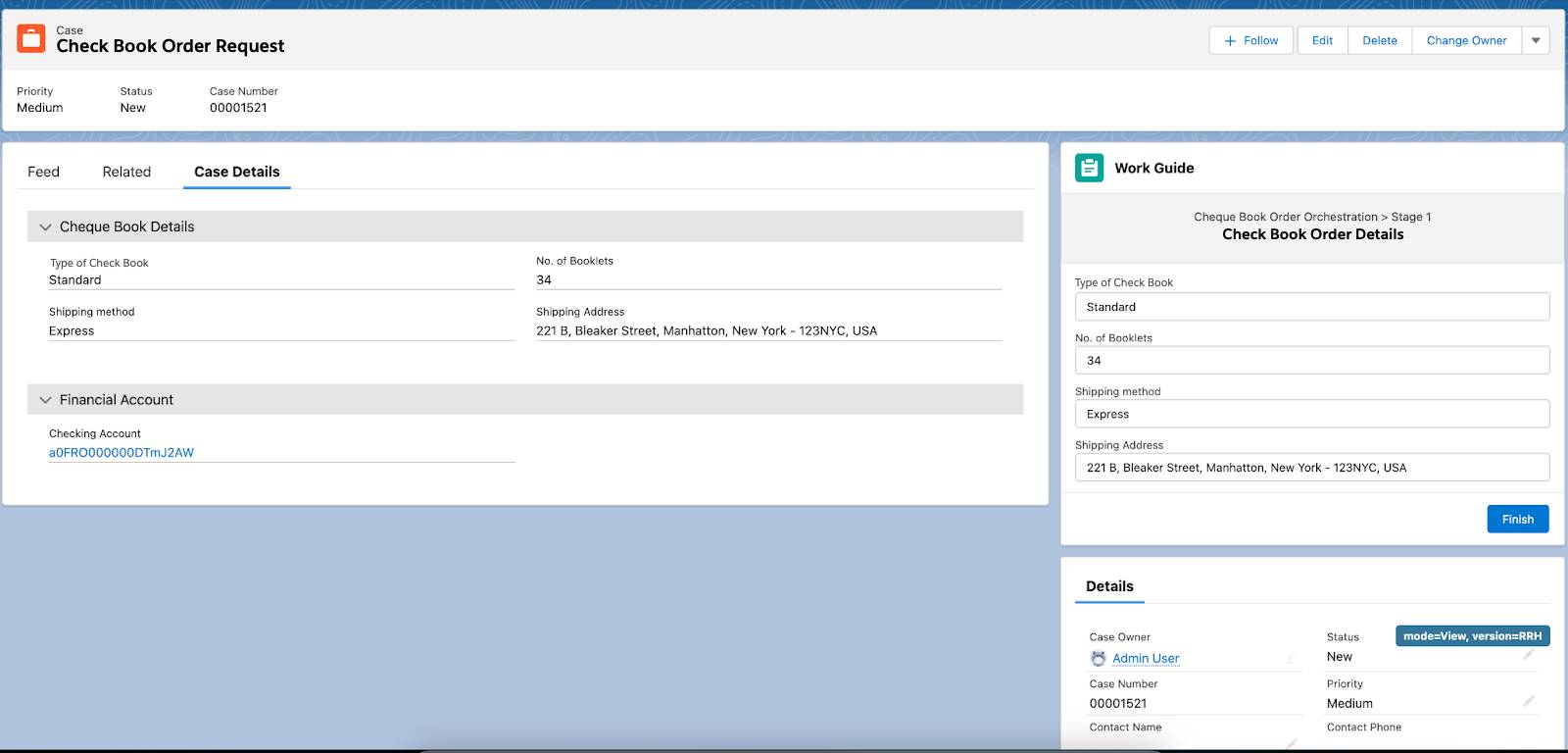Open the Checking Account a0FRO000000DTmJ2AW link
This screenshot has width=1568, height=753.
(122, 453)
